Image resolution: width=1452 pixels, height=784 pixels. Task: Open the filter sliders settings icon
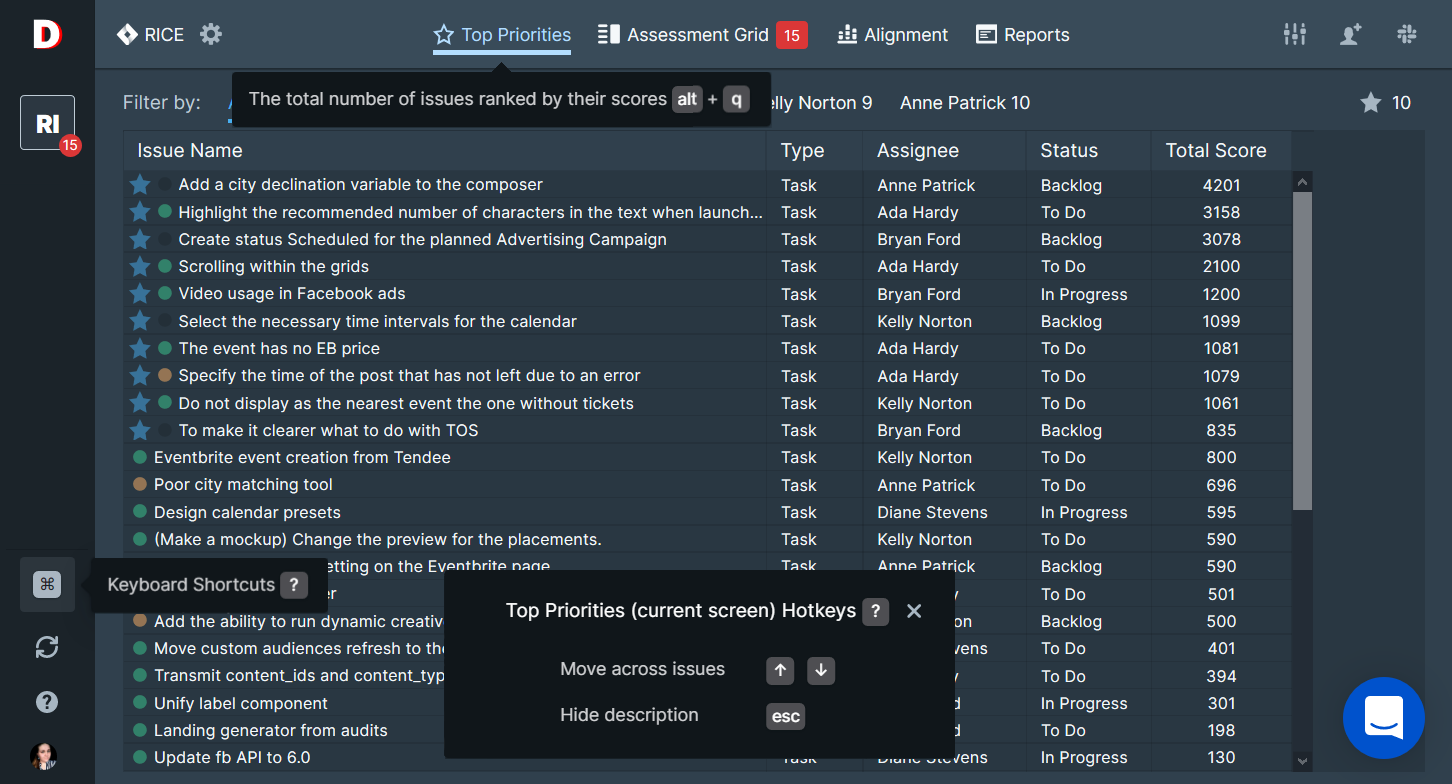coord(1294,35)
